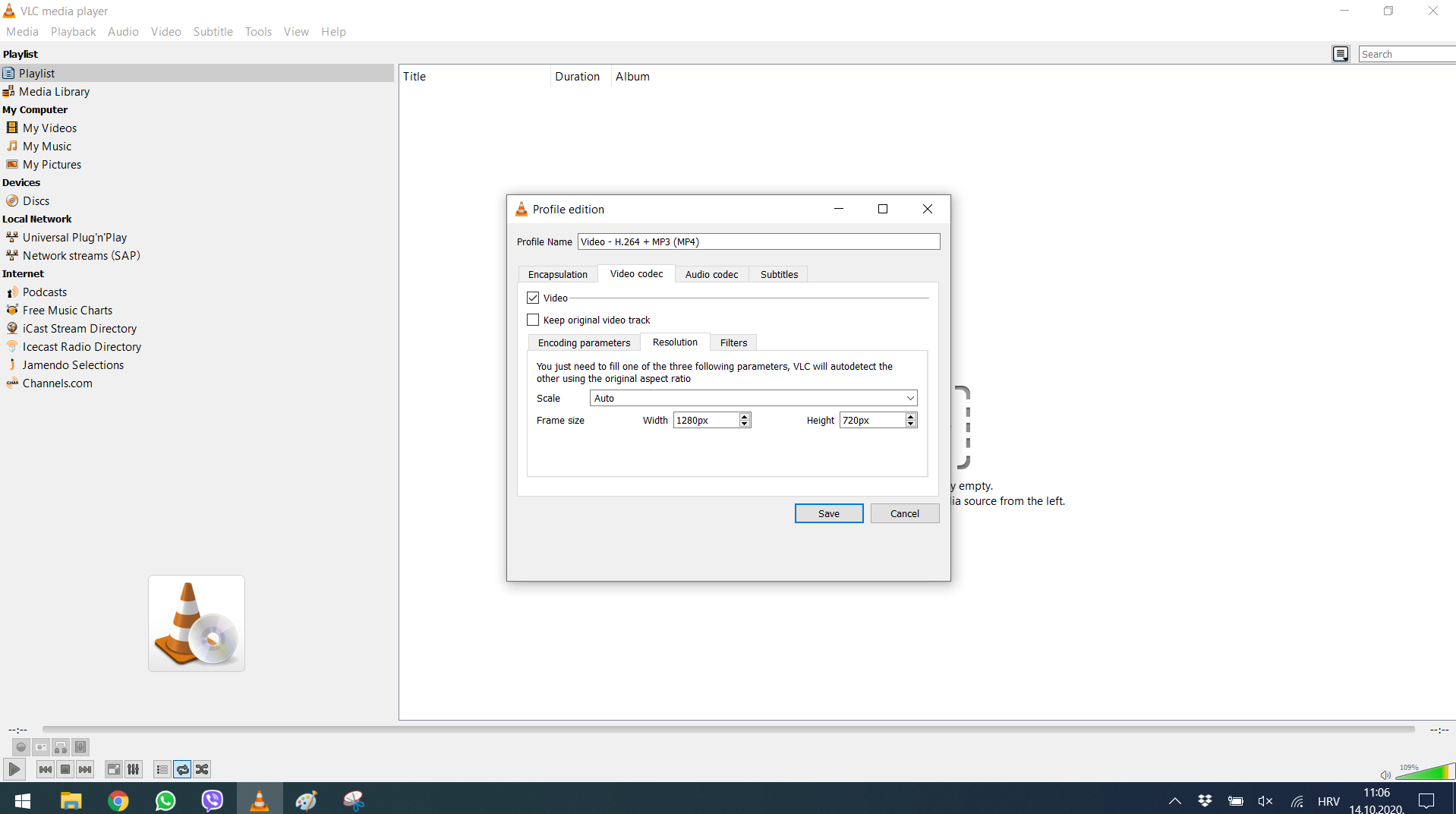This screenshot has height=814, width=1456.
Task: Enable Keep original video track
Action: pos(532,319)
